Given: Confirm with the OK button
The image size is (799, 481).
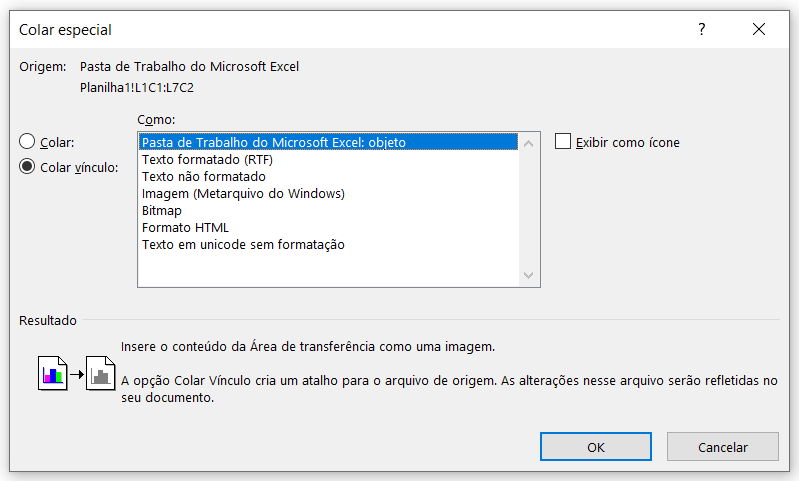Looking at the screenshot, I should point(596,447).
